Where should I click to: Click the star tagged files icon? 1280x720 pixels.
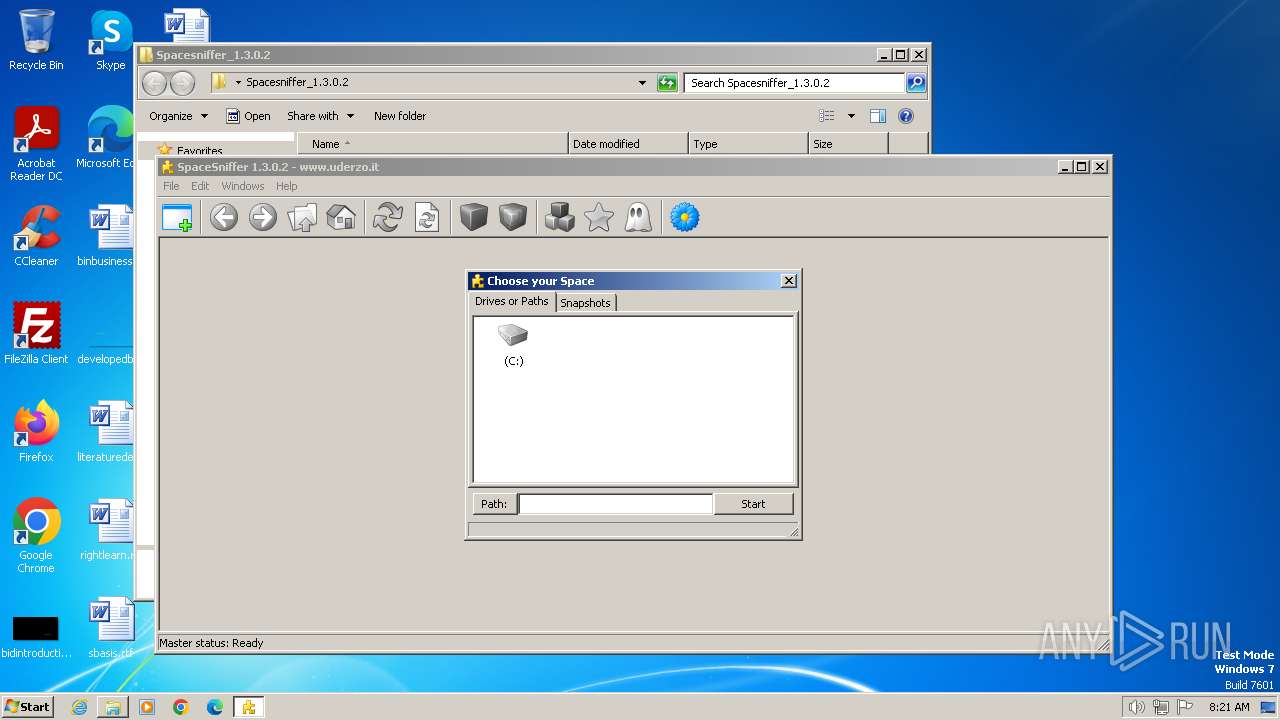pos(599,217)
